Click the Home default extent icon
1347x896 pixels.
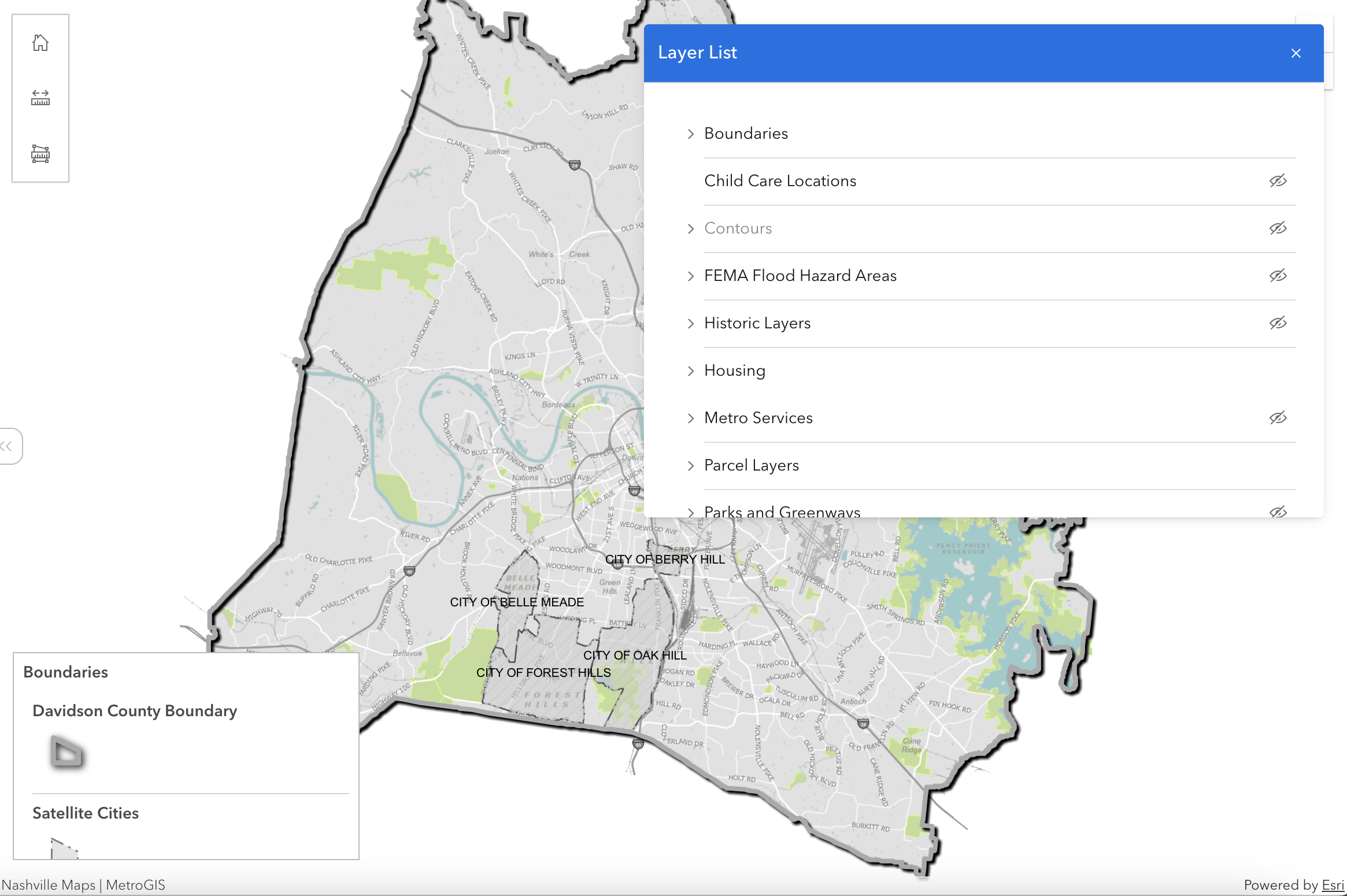coord(40,43)
